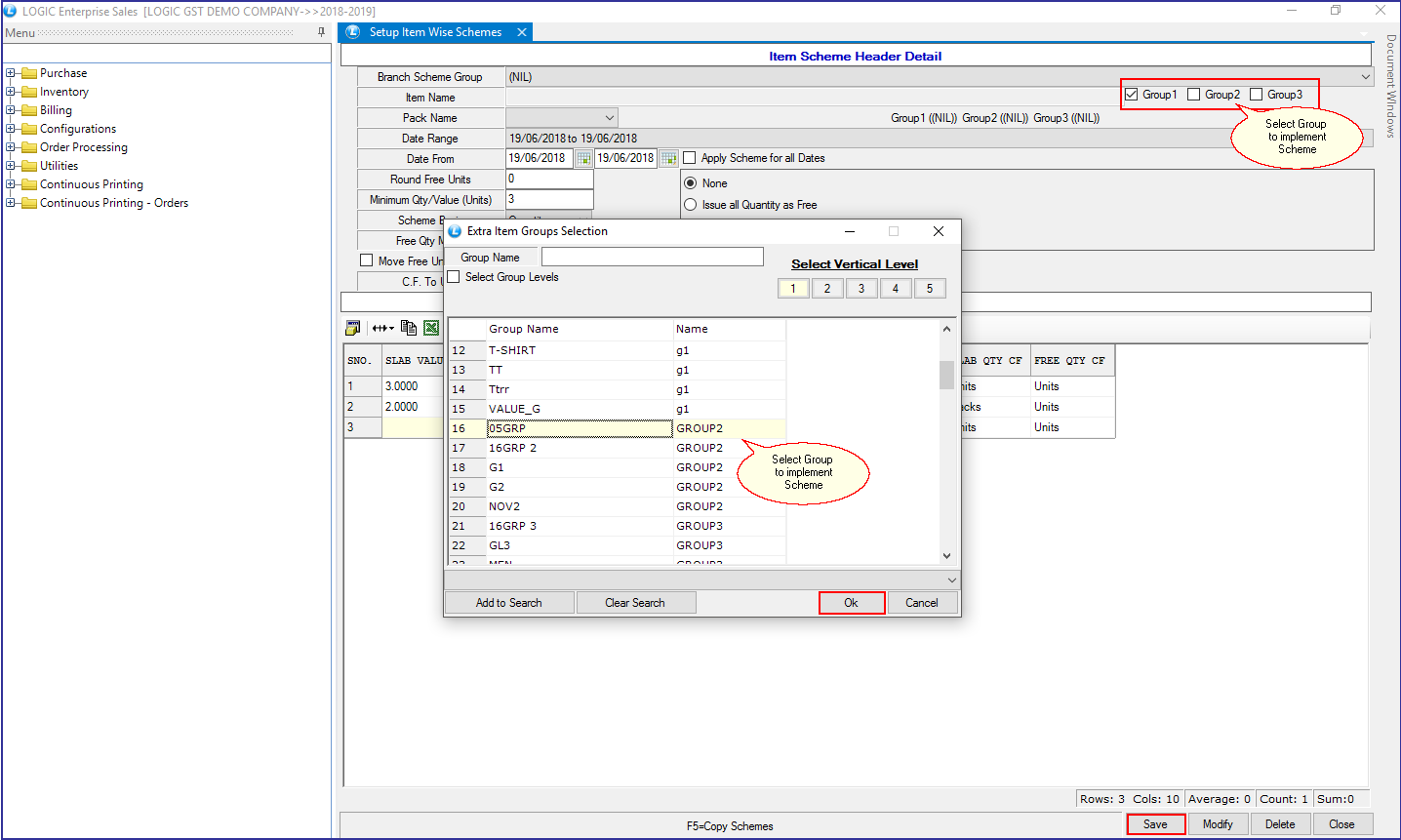The image size is (1401, 840).
Task: Close the Extra Item Groups Selection dialog
Action: tap(939, 231)
